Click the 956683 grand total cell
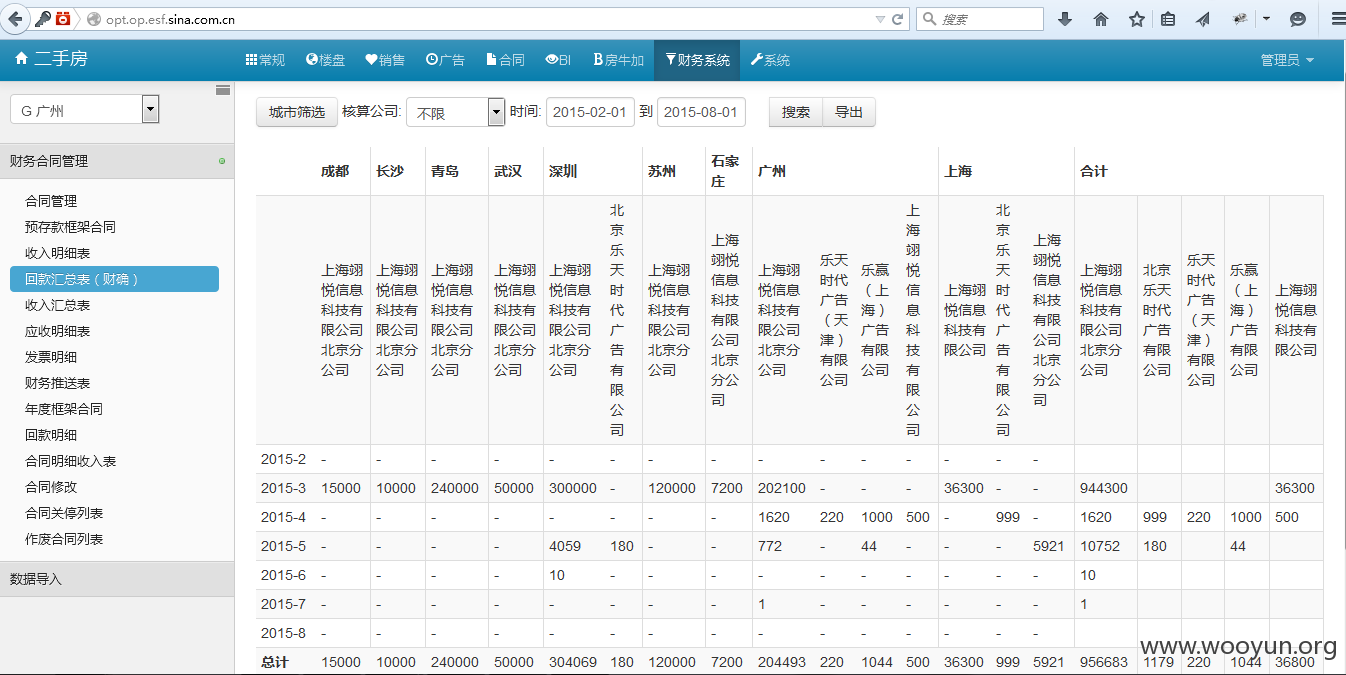1346x675 pixels. pos(1104,662)
